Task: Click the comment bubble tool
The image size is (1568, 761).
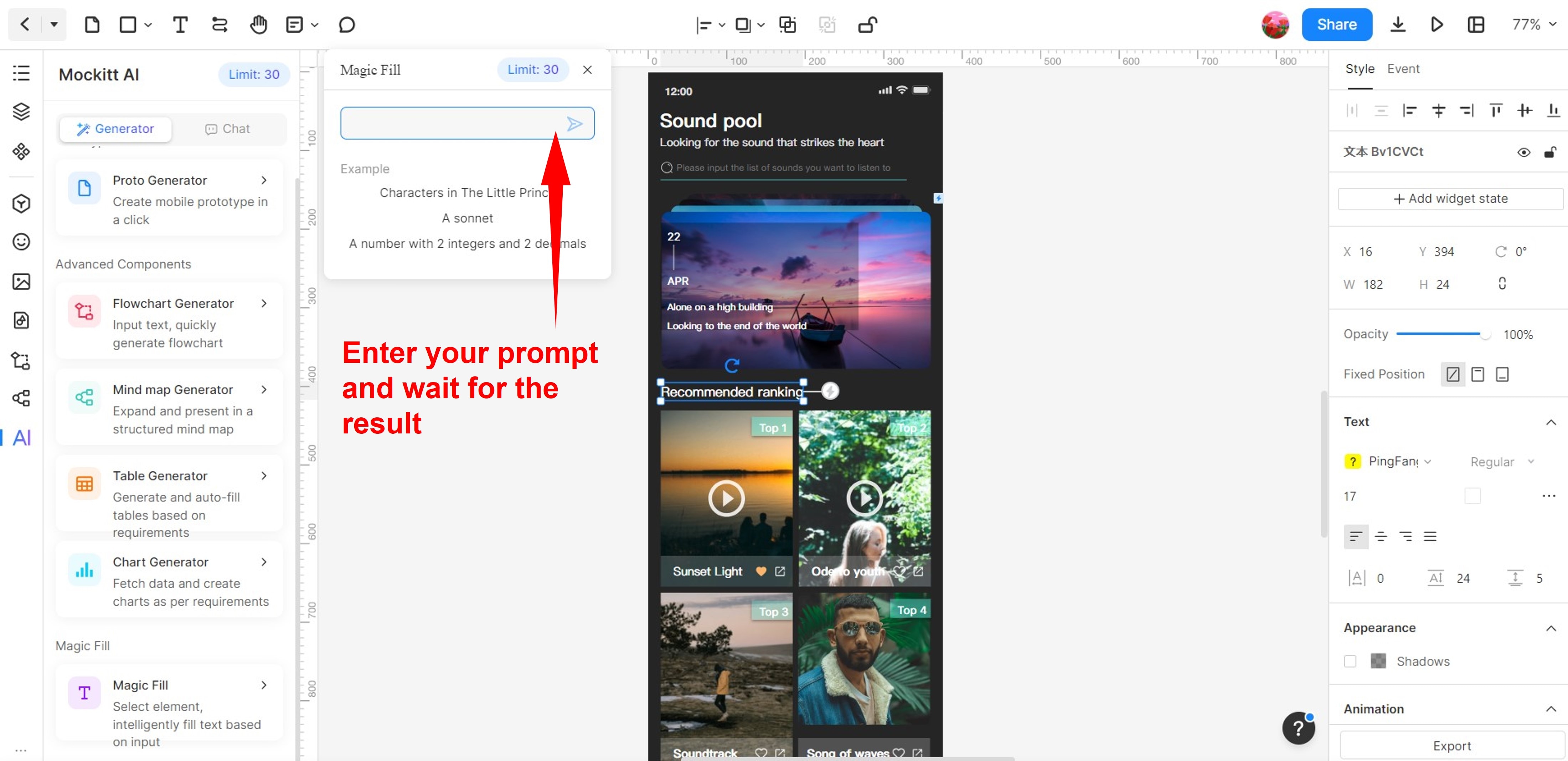Action: pyautogui.click(x=346, y=25)
